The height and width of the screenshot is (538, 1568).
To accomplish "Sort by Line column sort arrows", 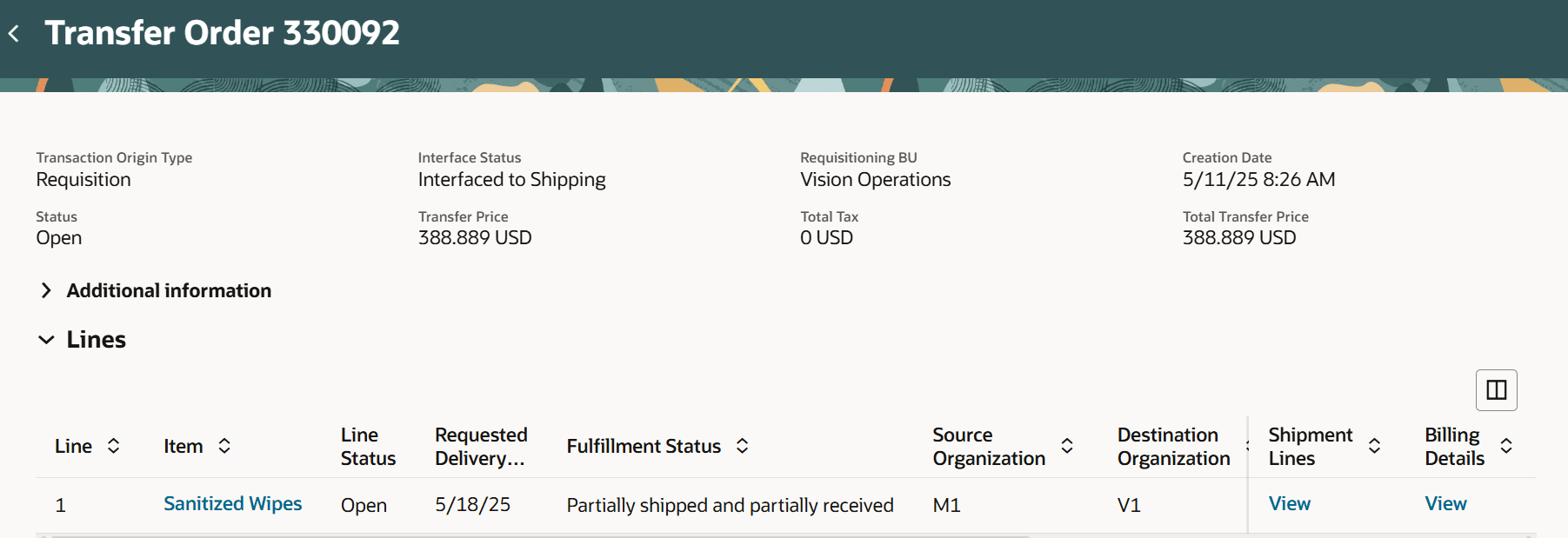I will click(x=113, y=446).
